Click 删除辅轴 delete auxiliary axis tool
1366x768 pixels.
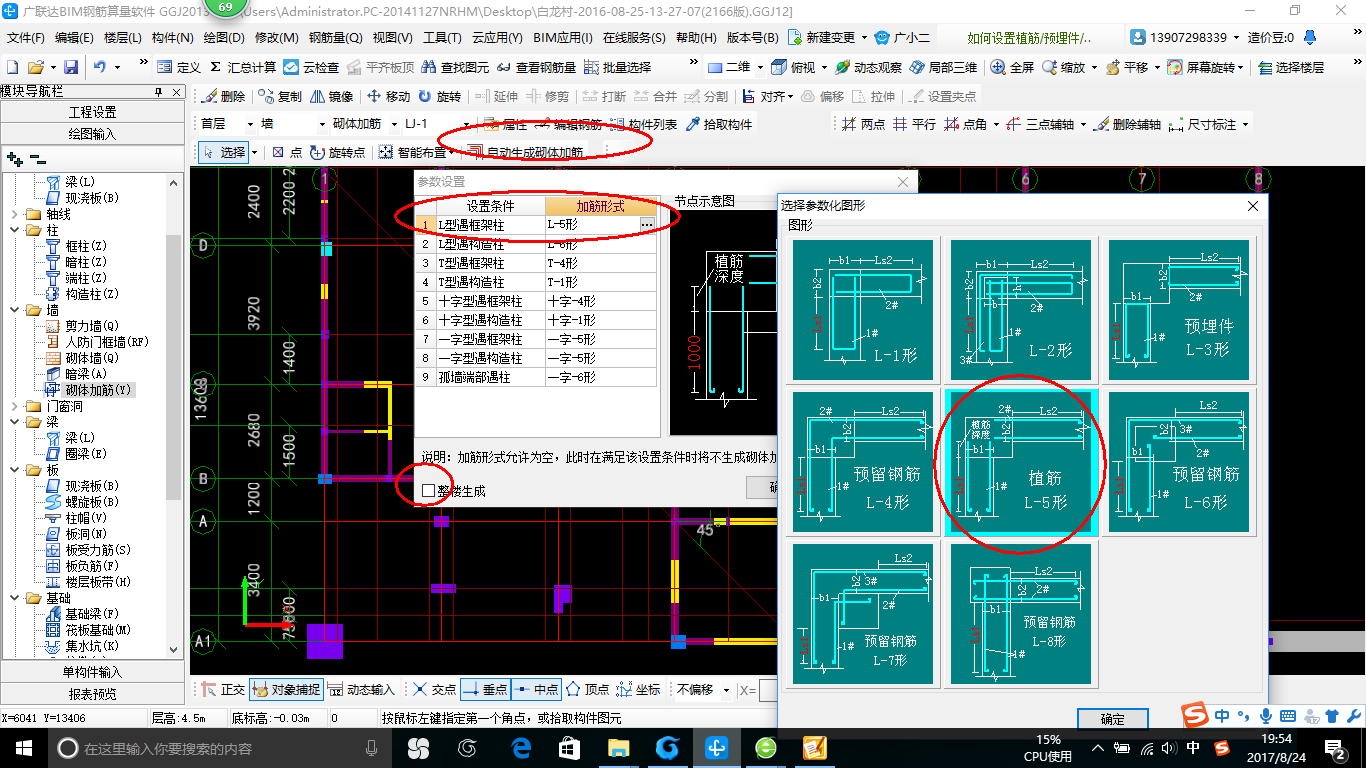(1127, 124)
